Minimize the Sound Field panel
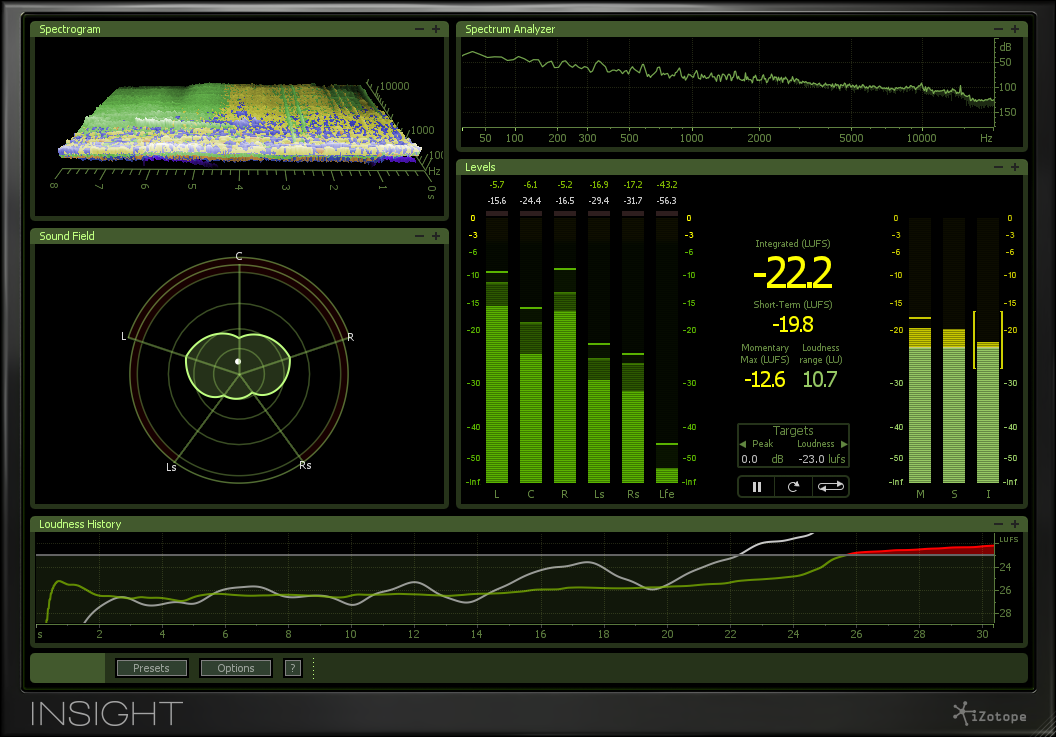 click(420, 237)
